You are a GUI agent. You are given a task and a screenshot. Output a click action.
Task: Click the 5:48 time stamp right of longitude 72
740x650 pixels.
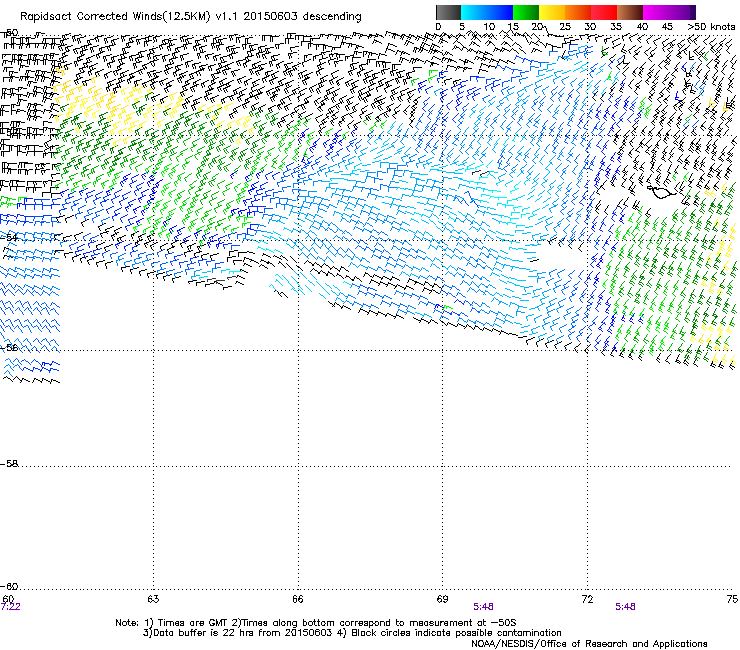(x=625, y=607)
